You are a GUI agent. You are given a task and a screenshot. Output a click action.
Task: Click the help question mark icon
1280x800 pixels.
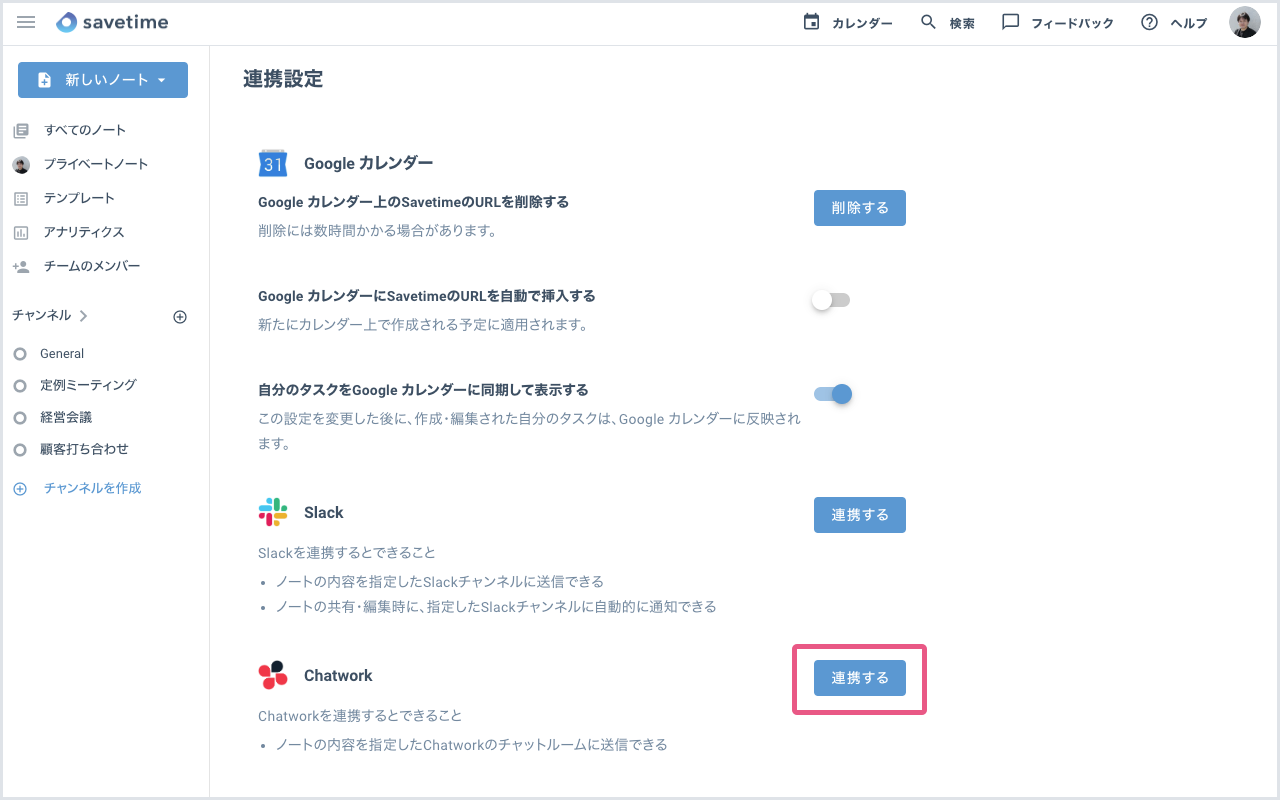[1149, 22]
